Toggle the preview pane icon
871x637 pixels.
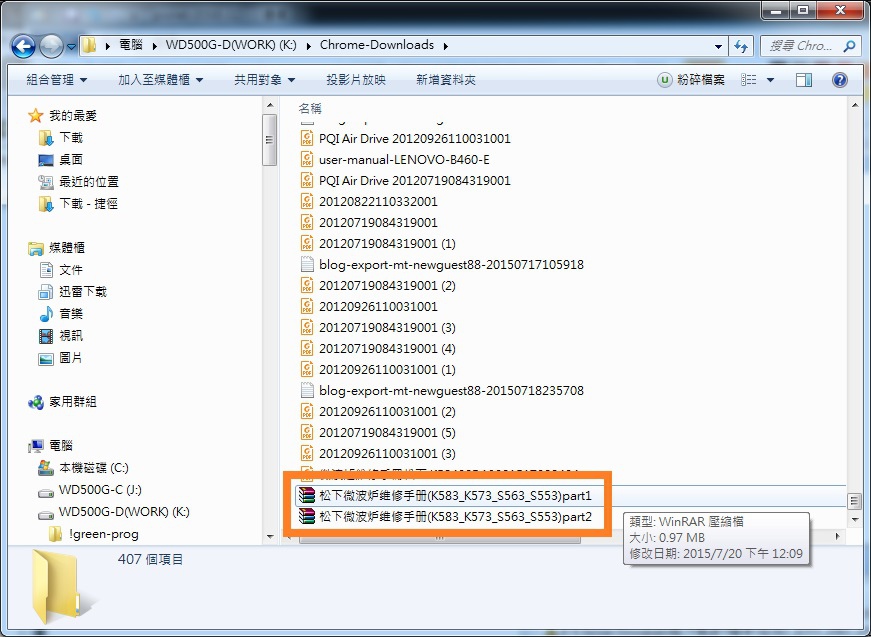coord(803,80)
